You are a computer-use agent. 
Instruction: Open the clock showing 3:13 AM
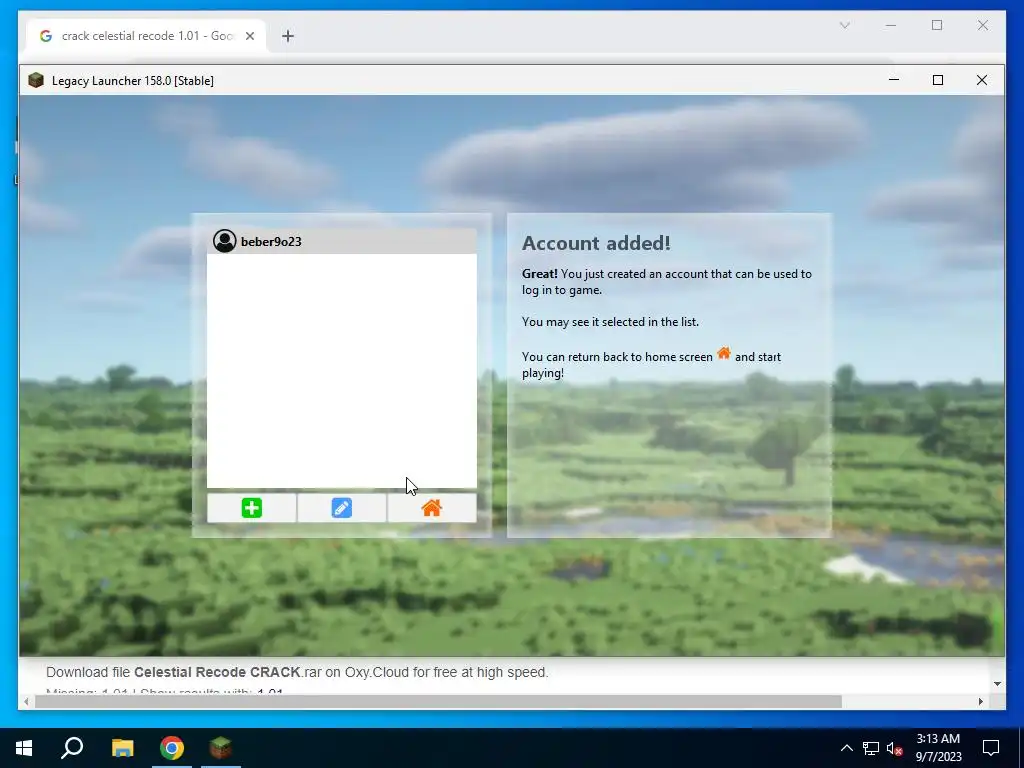[x=938, y=748]
